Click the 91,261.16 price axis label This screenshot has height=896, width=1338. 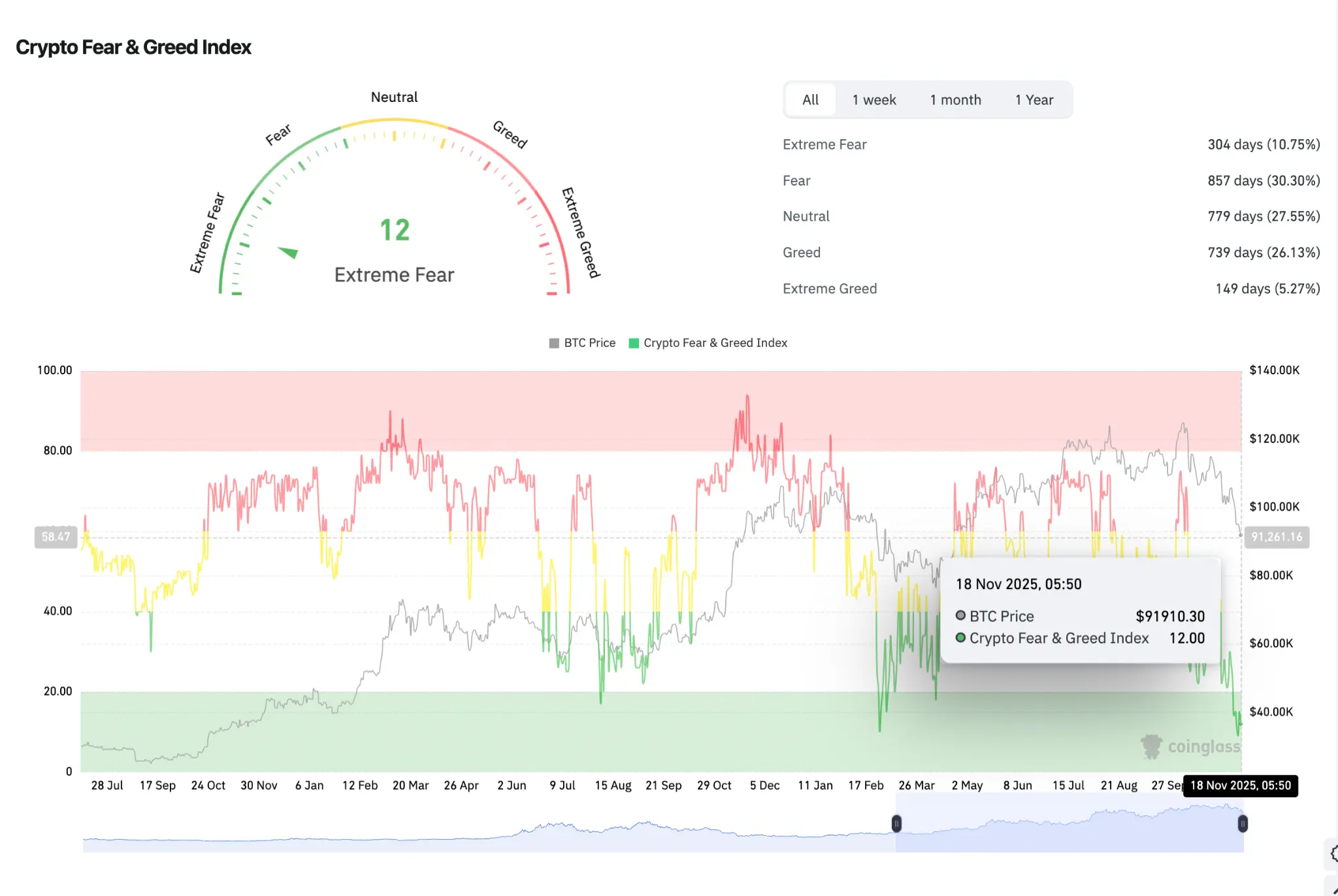(1276, 537)
